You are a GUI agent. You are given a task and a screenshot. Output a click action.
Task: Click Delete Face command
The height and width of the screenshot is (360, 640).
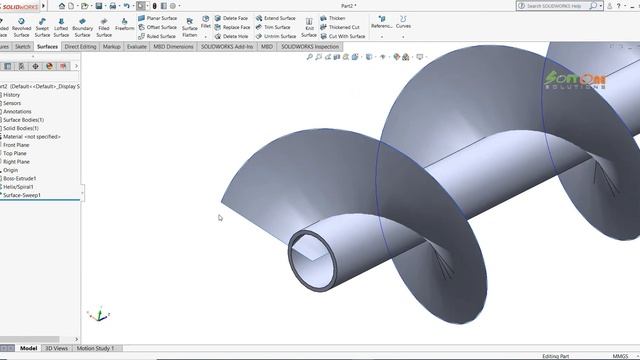[231, 18]
